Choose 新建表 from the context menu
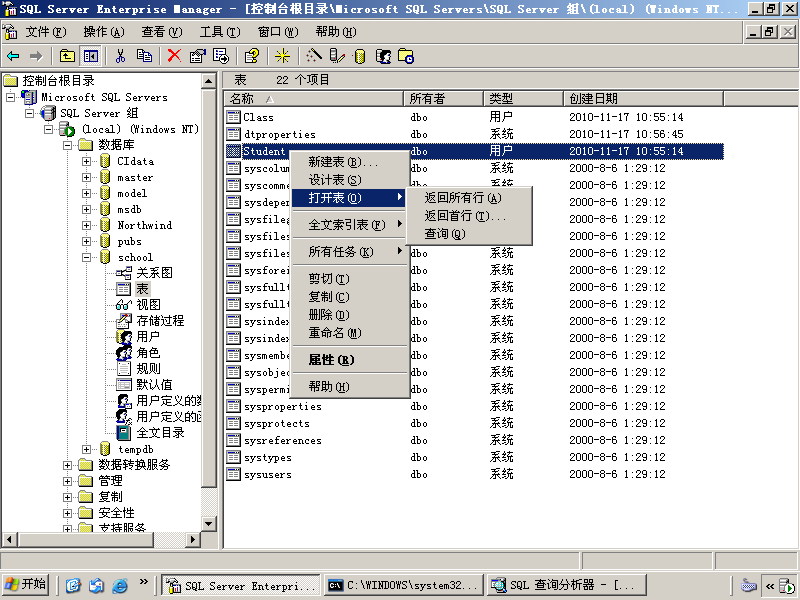 [x=350, y=162]
